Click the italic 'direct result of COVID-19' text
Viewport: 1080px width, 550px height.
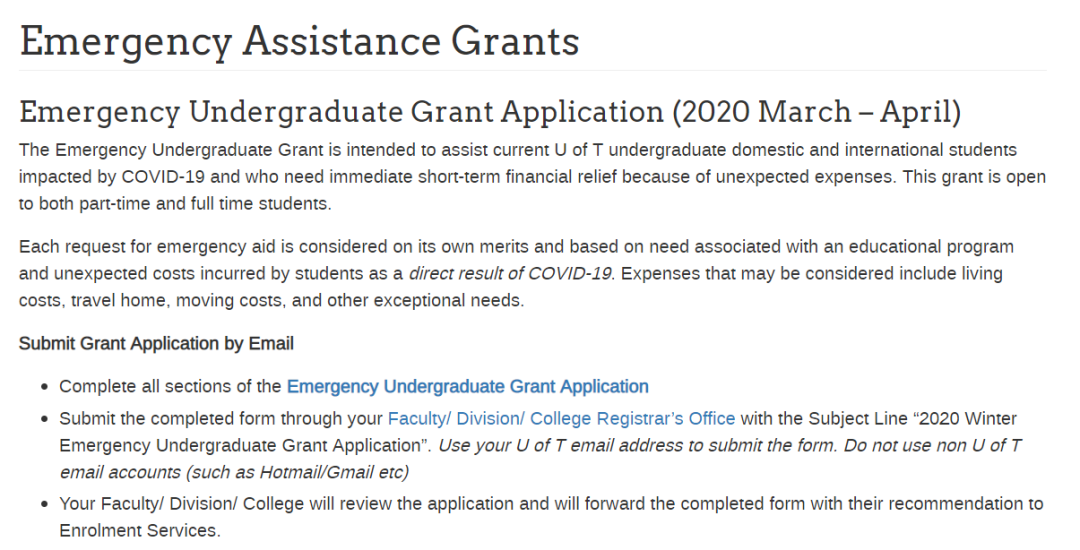[x=510, y=274]
